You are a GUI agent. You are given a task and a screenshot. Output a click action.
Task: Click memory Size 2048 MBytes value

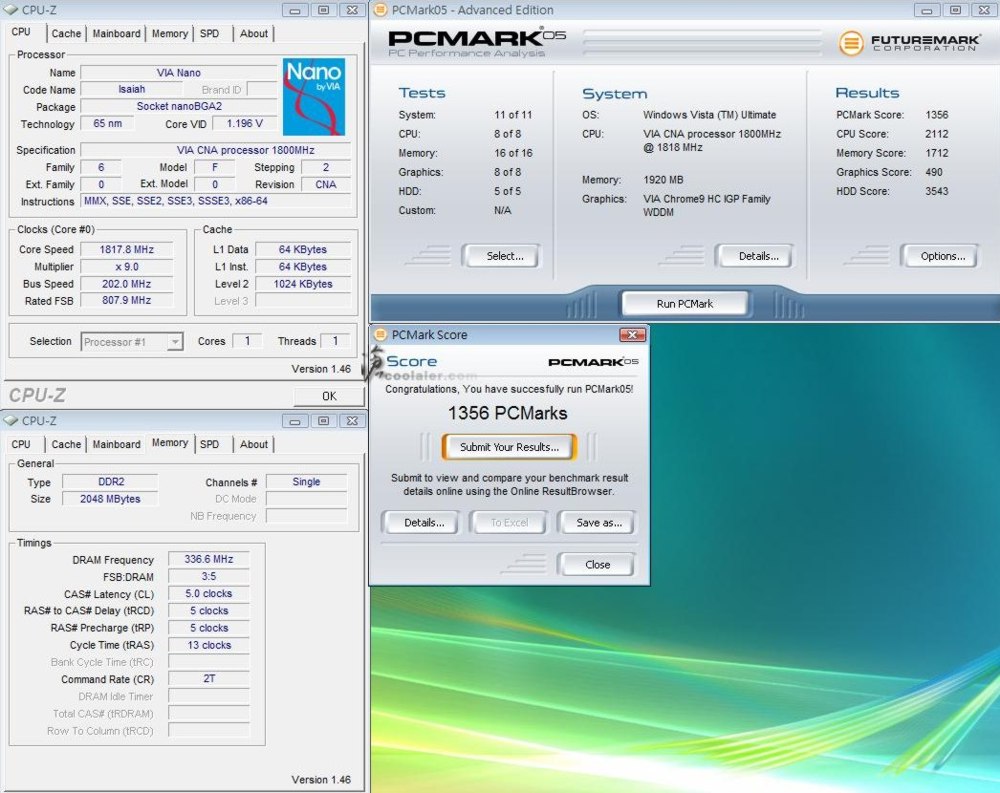pyautogui.click(x=110, y=499)
